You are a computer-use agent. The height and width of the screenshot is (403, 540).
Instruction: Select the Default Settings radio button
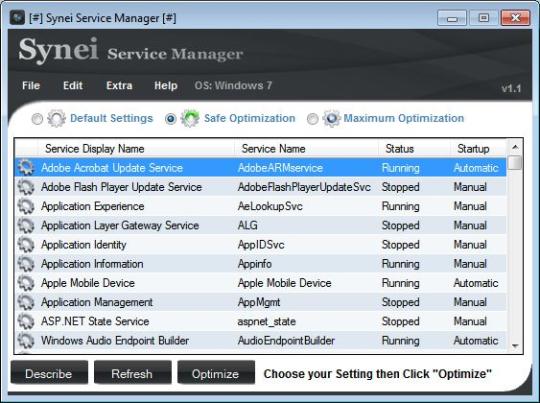(x=37, y=119)
